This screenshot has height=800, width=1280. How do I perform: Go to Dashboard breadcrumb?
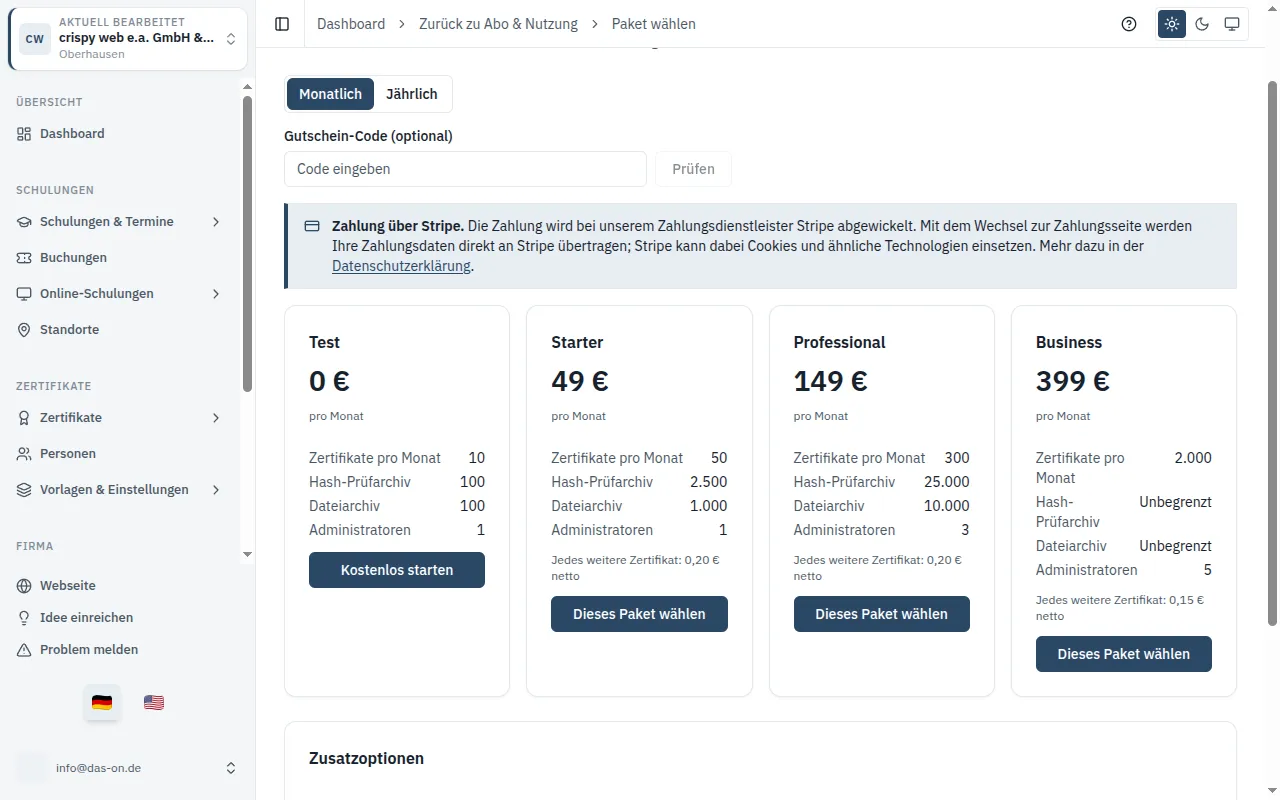[351, 24]
